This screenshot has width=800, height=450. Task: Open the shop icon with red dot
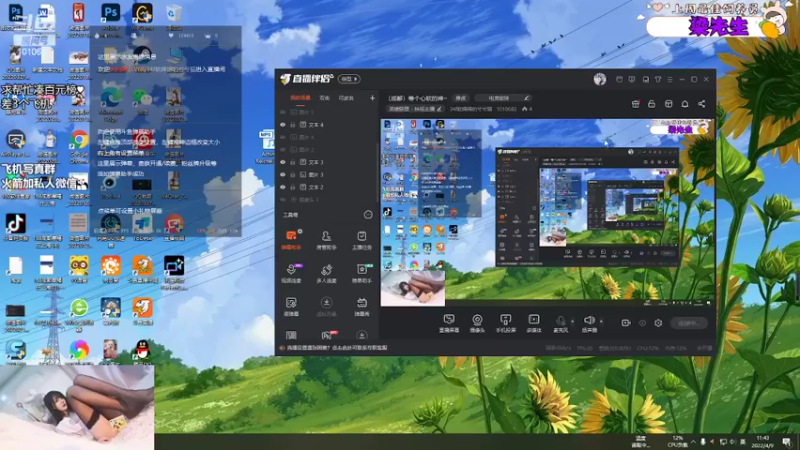[x=636, y=104]
